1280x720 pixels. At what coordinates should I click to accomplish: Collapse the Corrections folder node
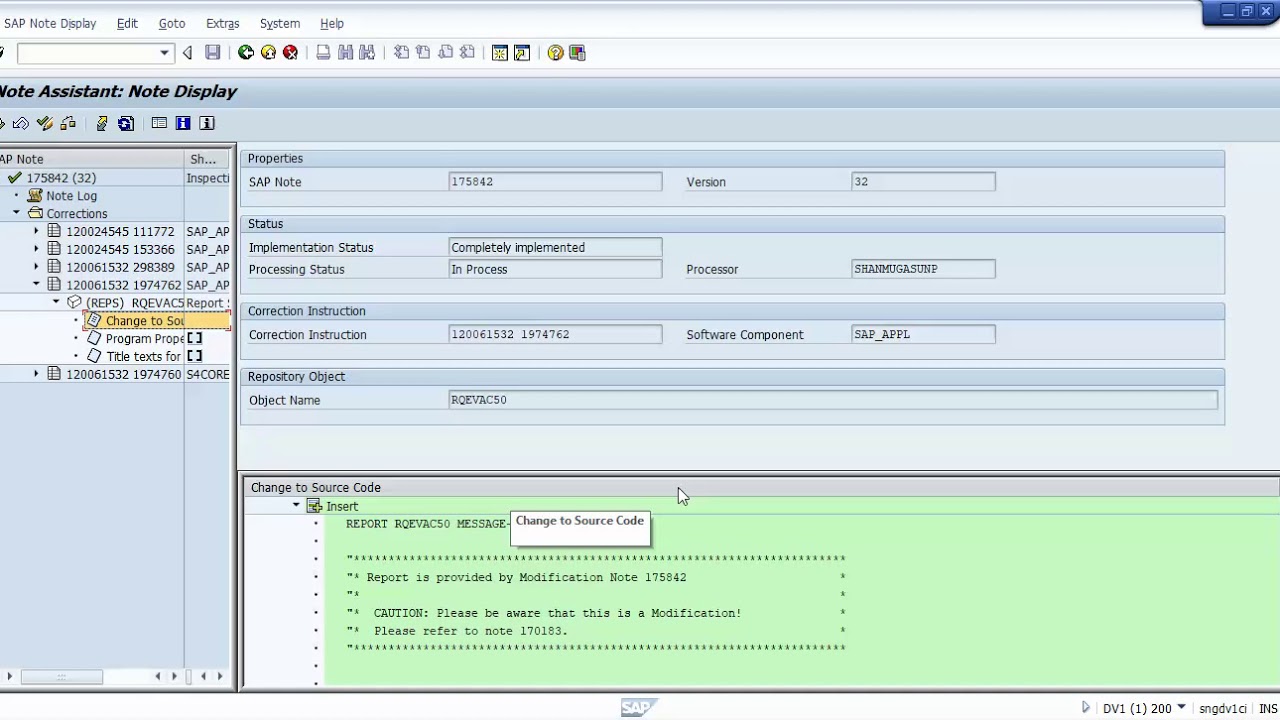(x=16, y=213)
